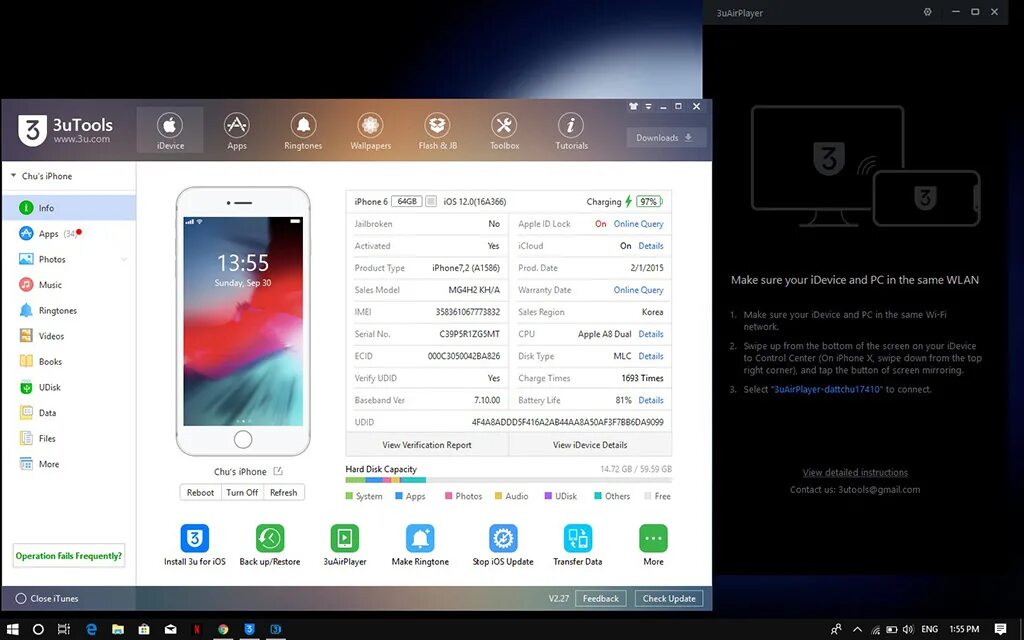Screen dimensions: 1024x640
Task: Open the Info section in the sidebar
Action: coord(68,208)
